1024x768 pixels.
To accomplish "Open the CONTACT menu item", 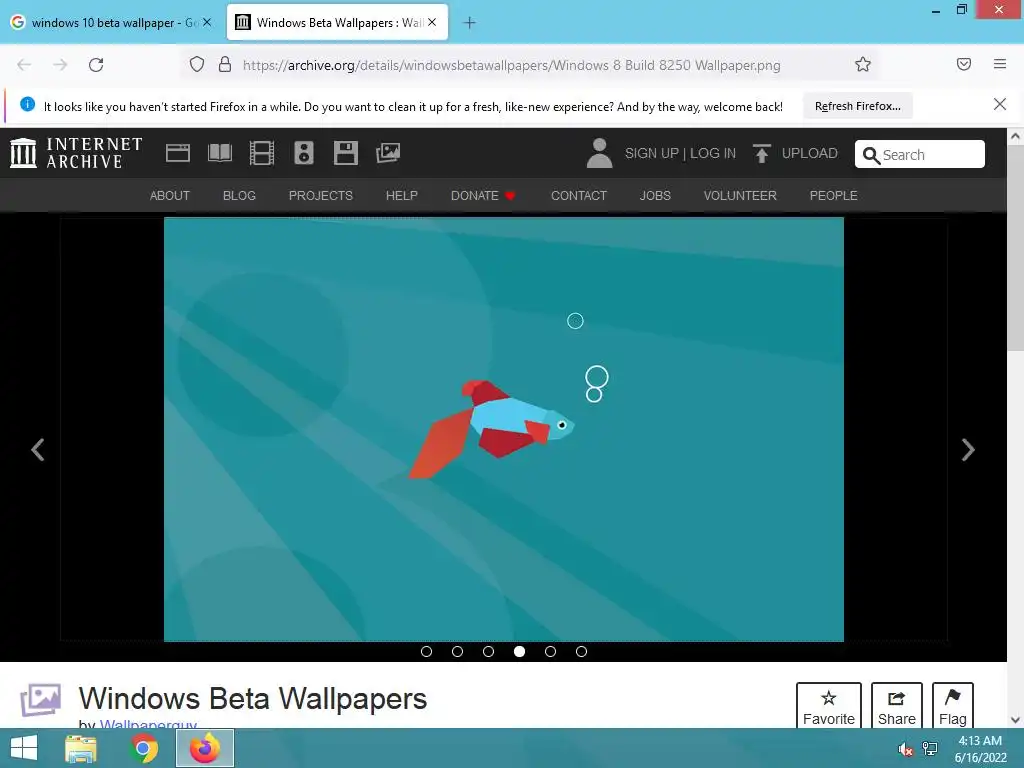I will click(x=579, y=196).
